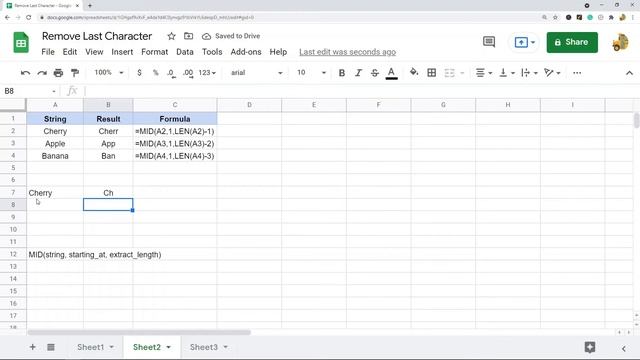Click into the formula bar

click(x=359, y=91)
